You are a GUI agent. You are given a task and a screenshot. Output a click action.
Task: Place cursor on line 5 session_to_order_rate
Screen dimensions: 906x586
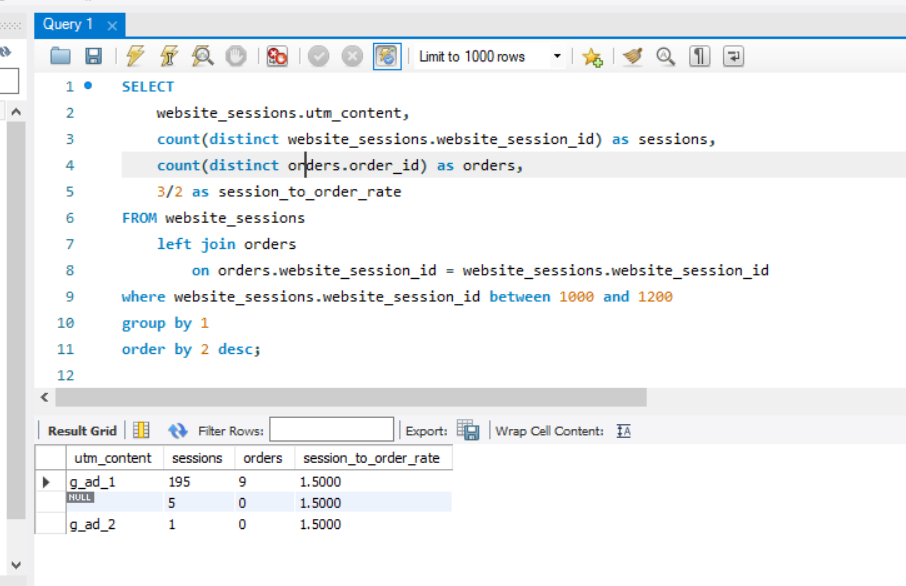[x=309, y=192]
